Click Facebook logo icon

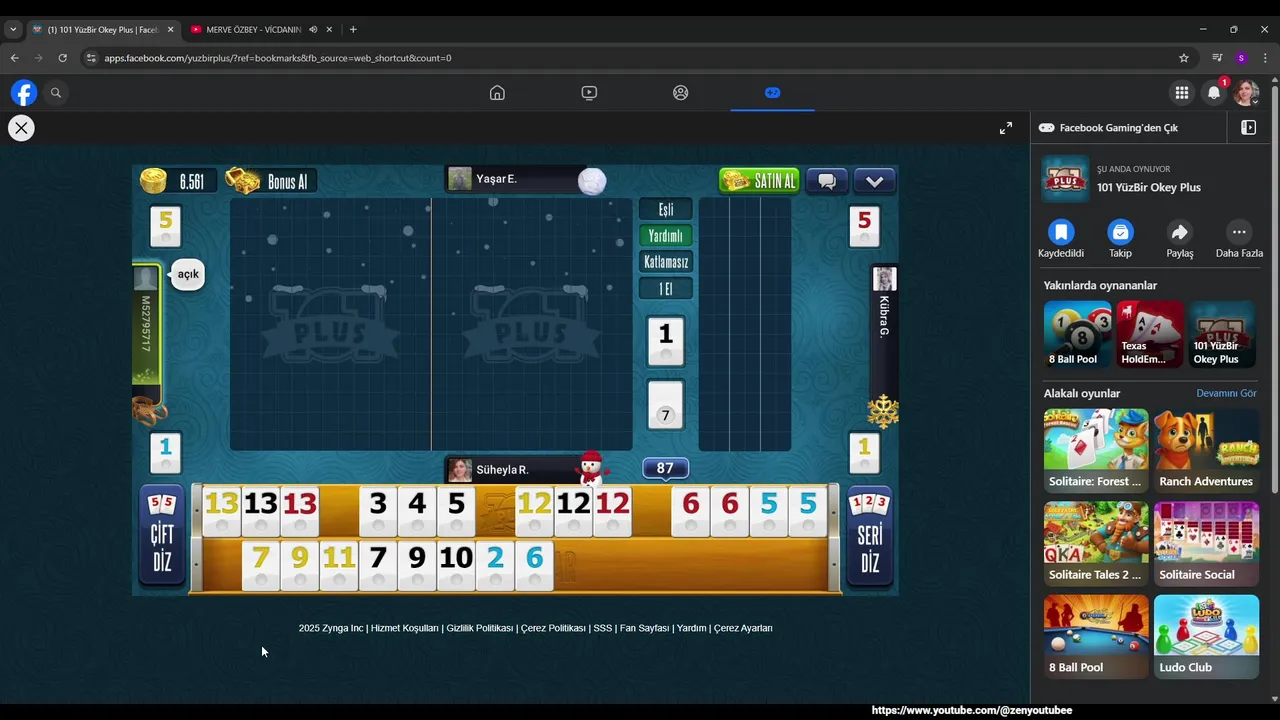coord(24,93)
